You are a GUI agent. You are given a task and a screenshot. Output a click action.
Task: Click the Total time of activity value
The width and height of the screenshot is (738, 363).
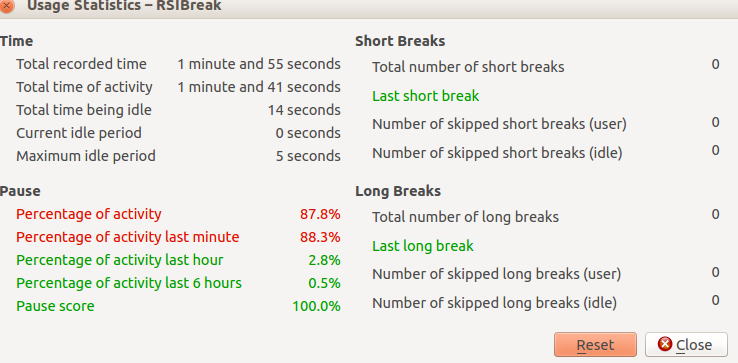coord(259,87)
